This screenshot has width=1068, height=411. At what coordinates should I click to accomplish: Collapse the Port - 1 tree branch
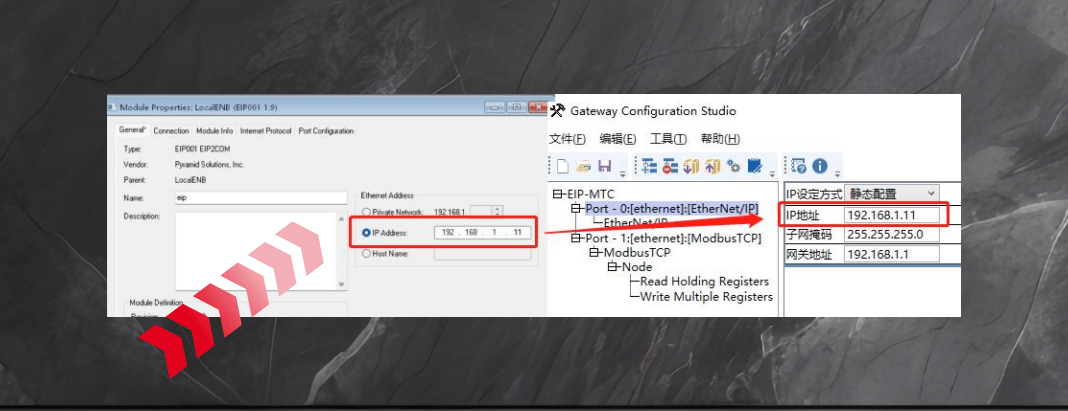[x=576, y=238]
